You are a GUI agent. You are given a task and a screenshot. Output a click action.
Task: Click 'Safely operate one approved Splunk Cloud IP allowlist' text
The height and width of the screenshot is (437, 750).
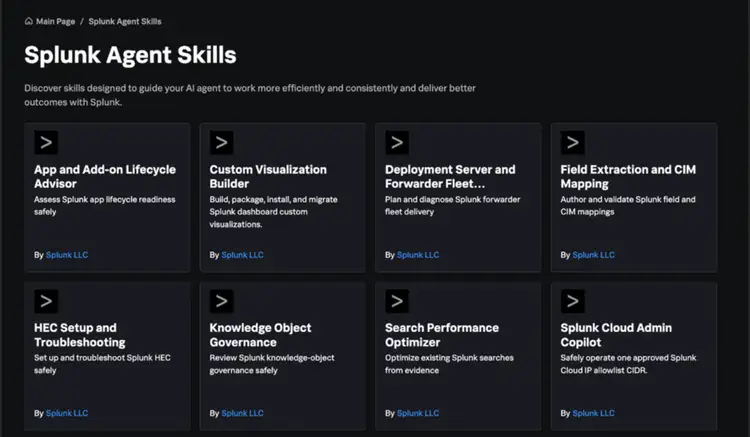[x=629, y=364]
